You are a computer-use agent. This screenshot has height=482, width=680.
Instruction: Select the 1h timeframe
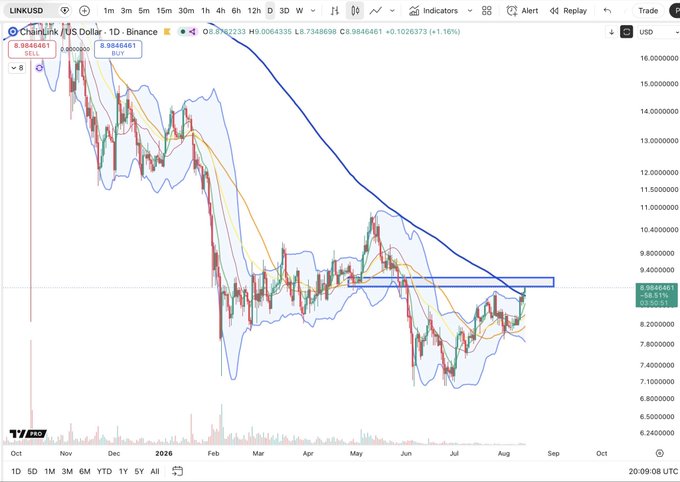pos(206,10)
